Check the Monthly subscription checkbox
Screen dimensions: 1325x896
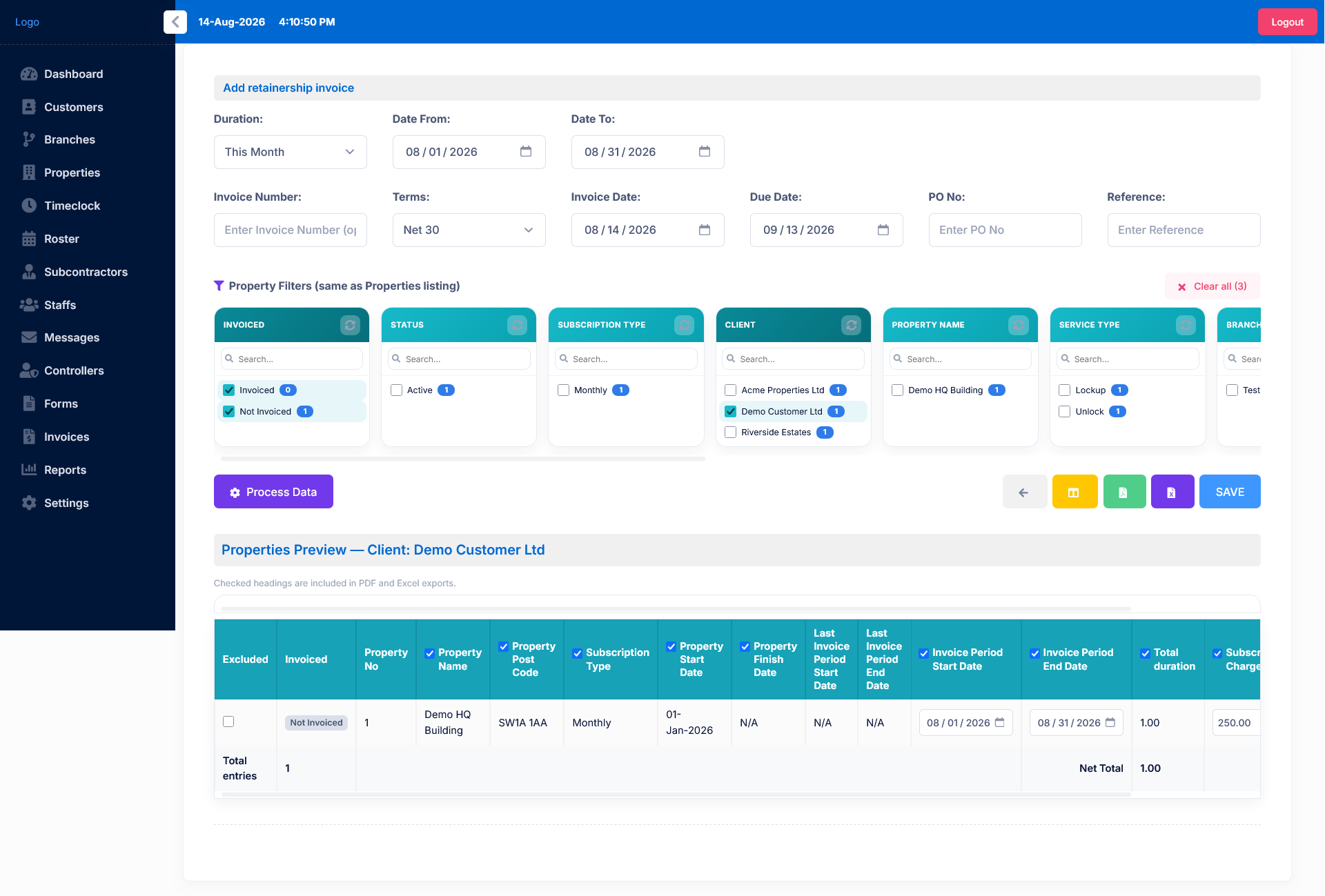pyautogui.click(x=564, y=390)
